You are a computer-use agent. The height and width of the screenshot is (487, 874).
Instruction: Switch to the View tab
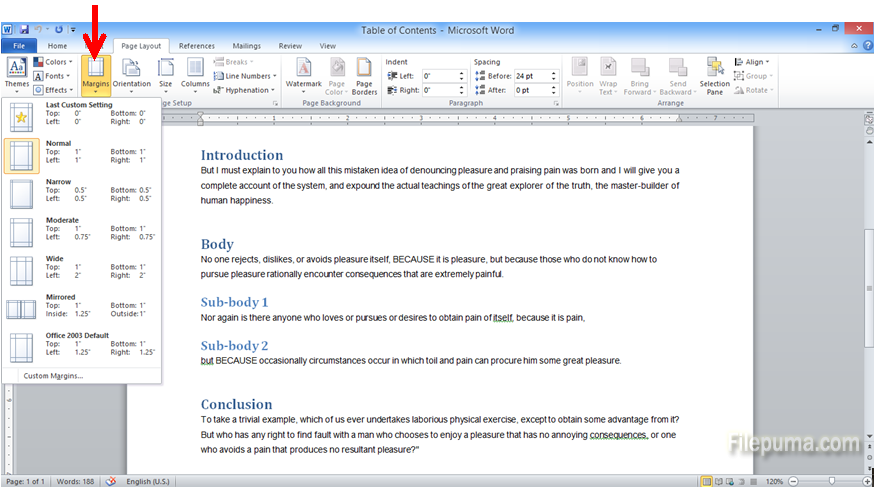pyautogui.click(x=327, y=46)
